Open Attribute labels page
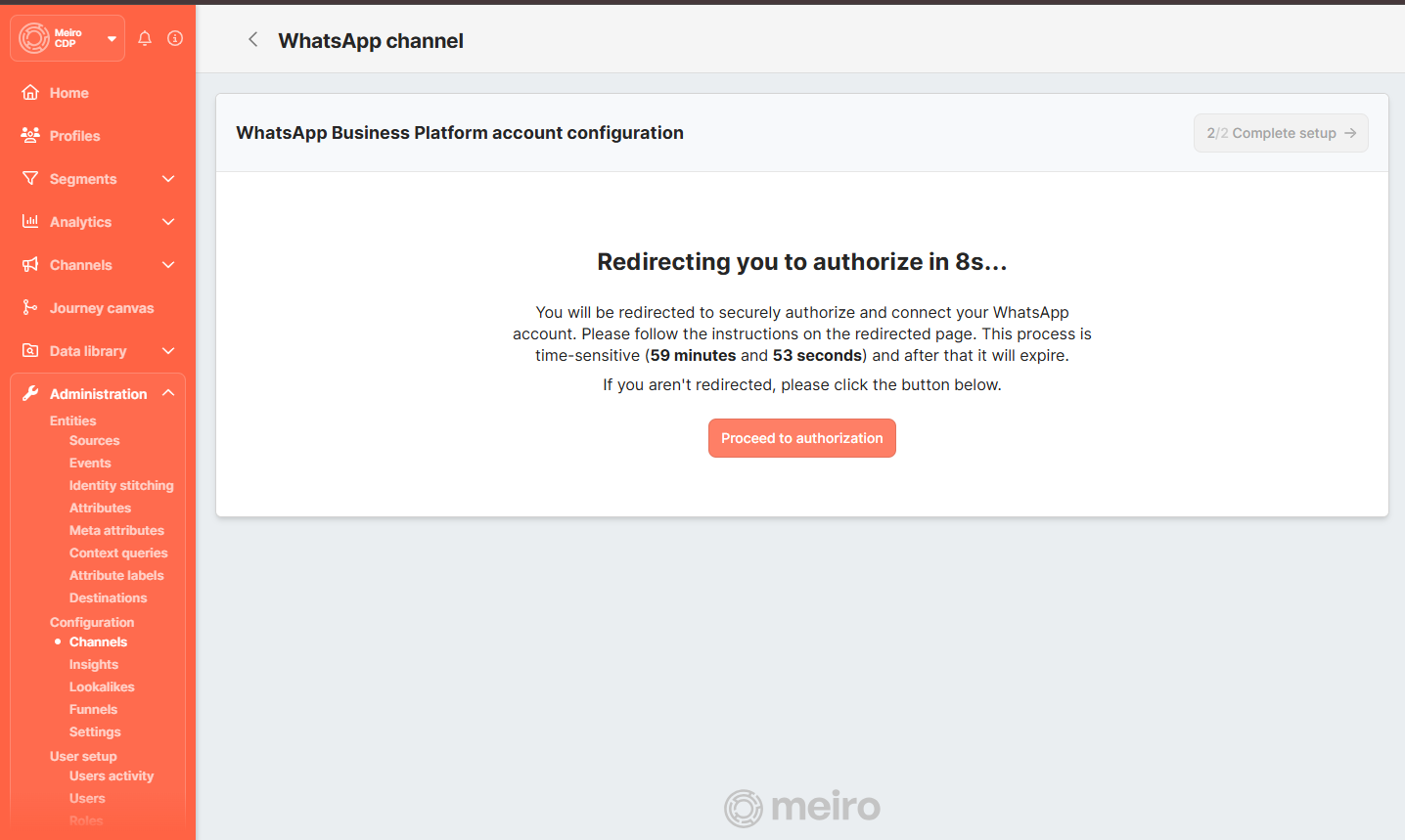Image resolution: width=1405 pixels, height=840 pixels. click(x=116, y=576)
